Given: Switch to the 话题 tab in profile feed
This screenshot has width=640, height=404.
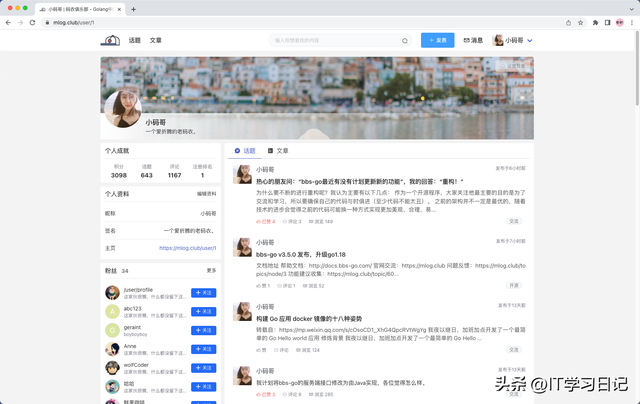Looking at the screenshot, I should [245, 151].
